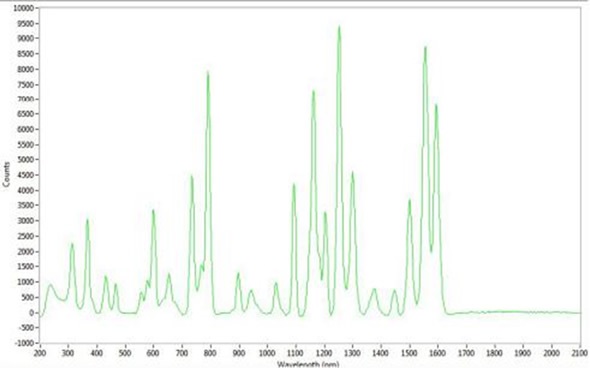Select the peak near 1500 nm

click(409, 201)
